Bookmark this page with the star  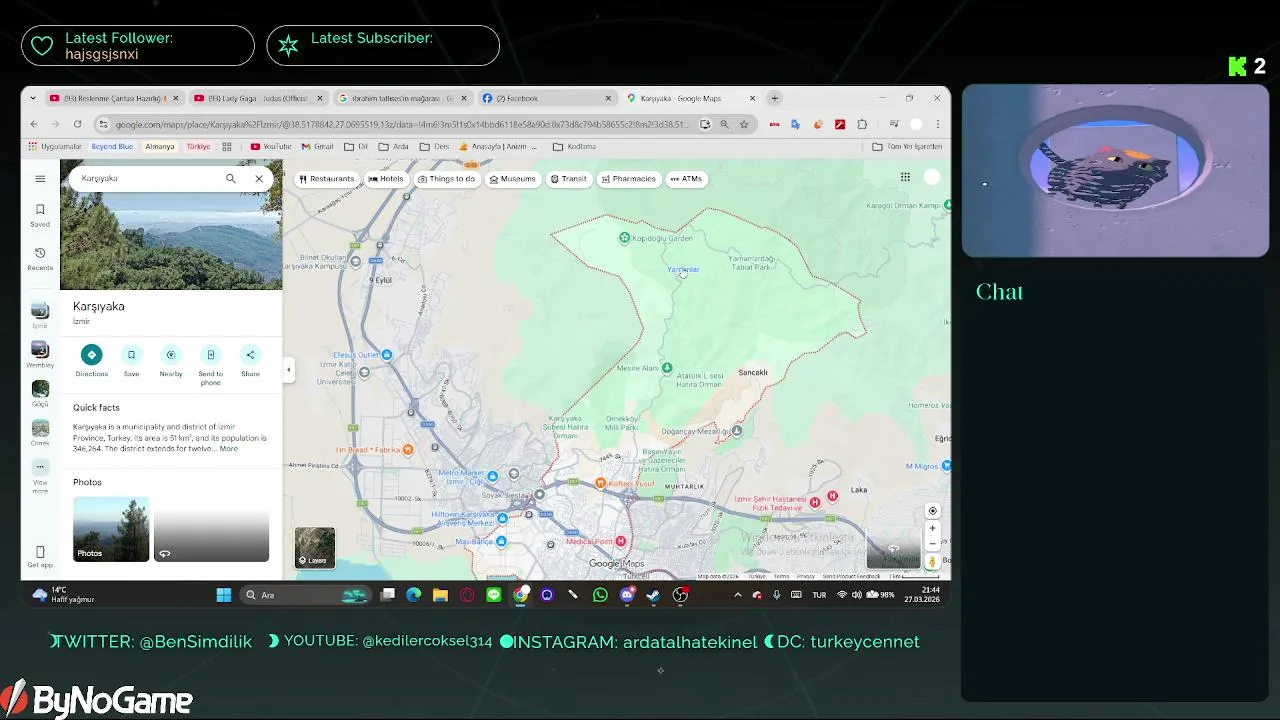[744, 124]
